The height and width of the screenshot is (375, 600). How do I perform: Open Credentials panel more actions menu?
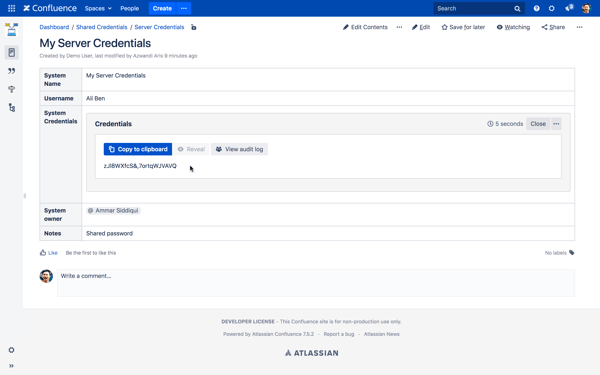coord(556,124)
